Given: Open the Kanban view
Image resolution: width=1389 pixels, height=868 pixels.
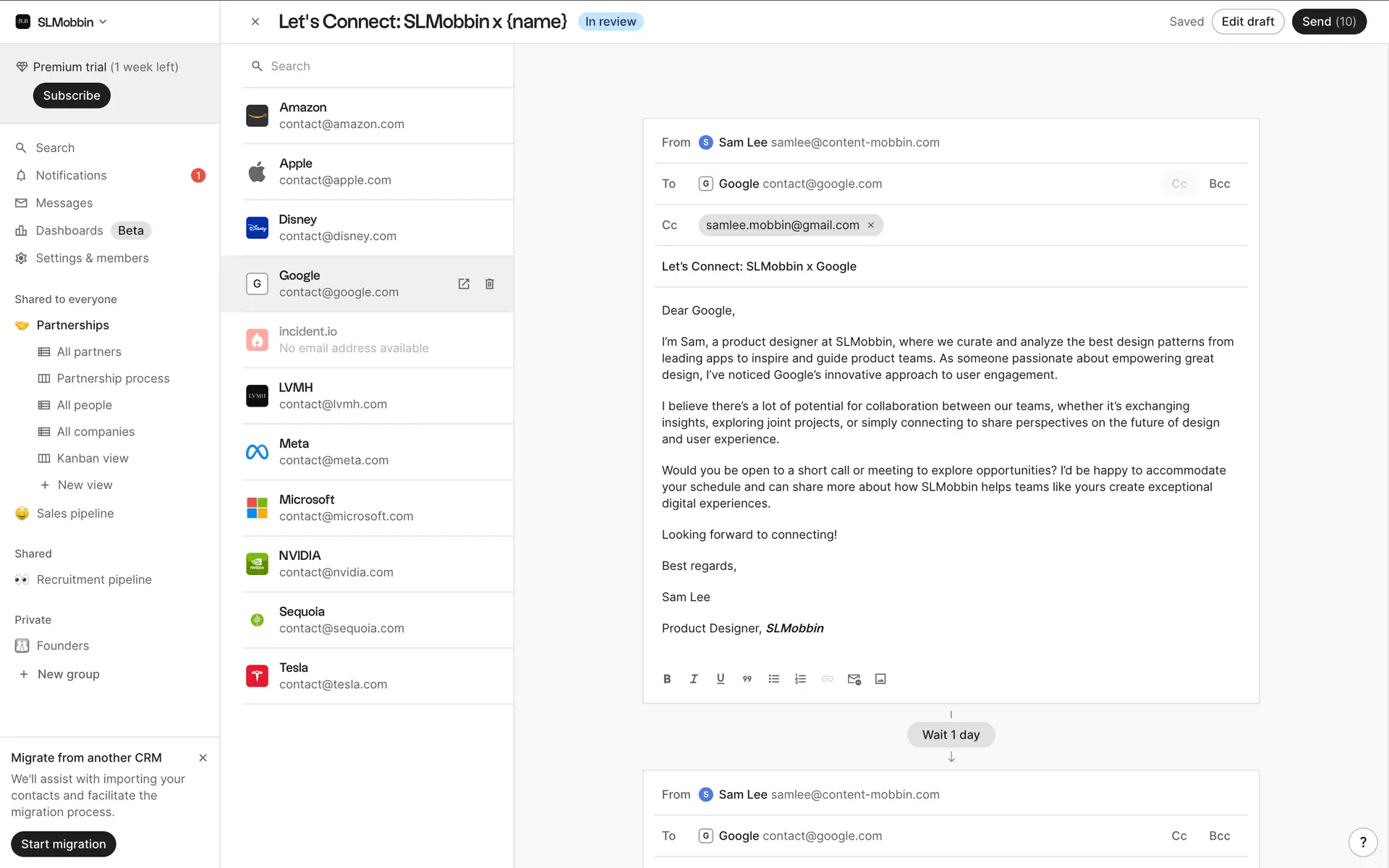Looking at the screenshot, I should click(x=93, y=458).
